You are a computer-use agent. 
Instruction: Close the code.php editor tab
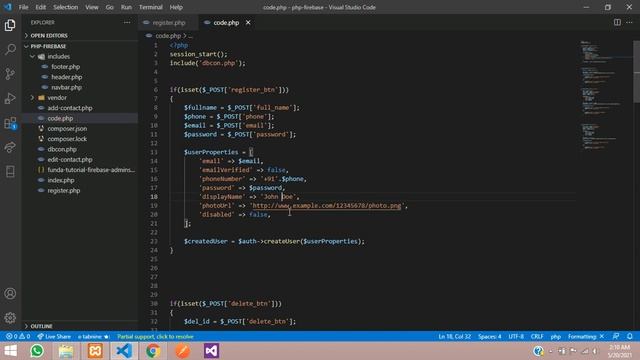(248, 22)
